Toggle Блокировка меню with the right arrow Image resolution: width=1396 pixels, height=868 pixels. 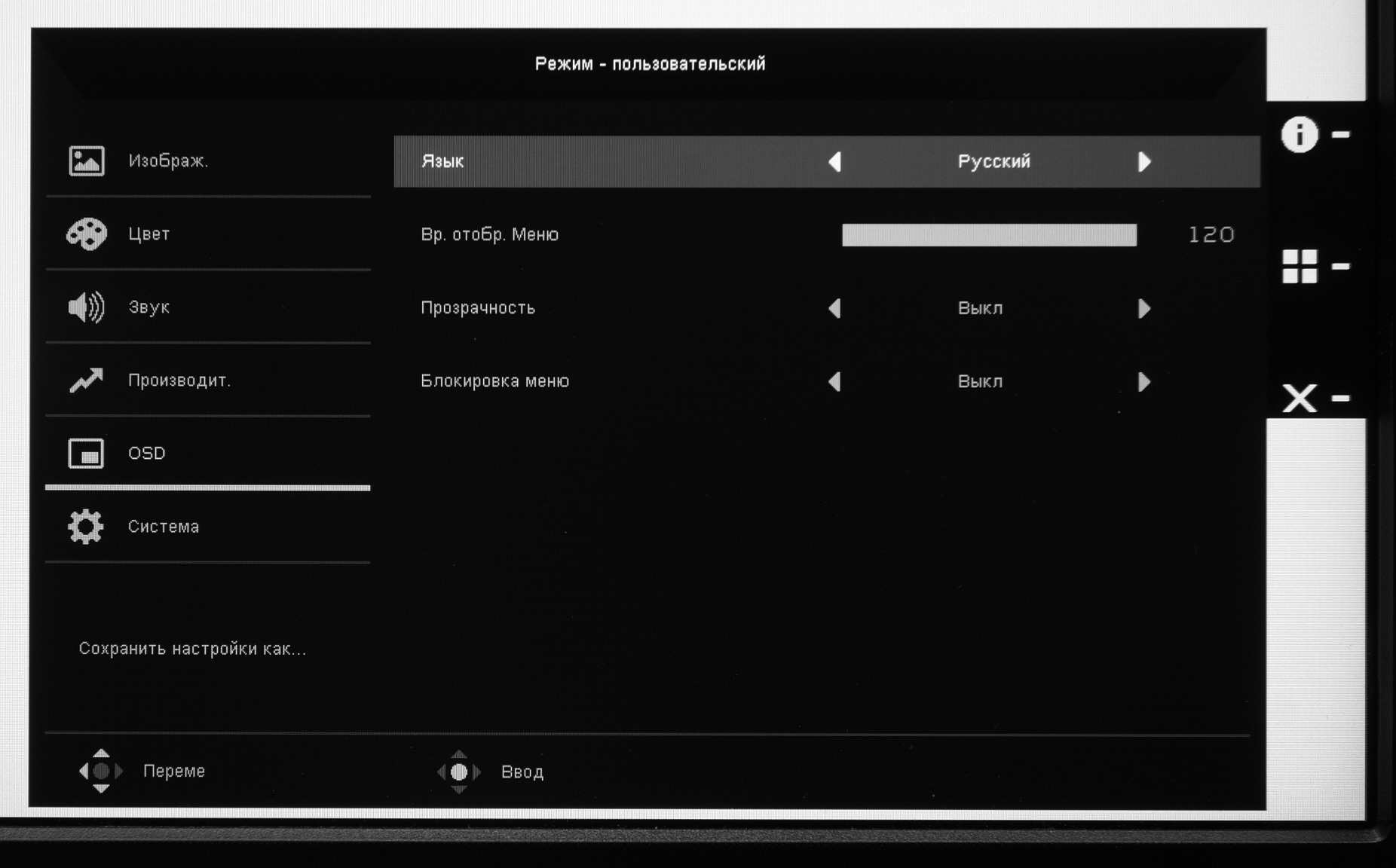point(1144,382)
